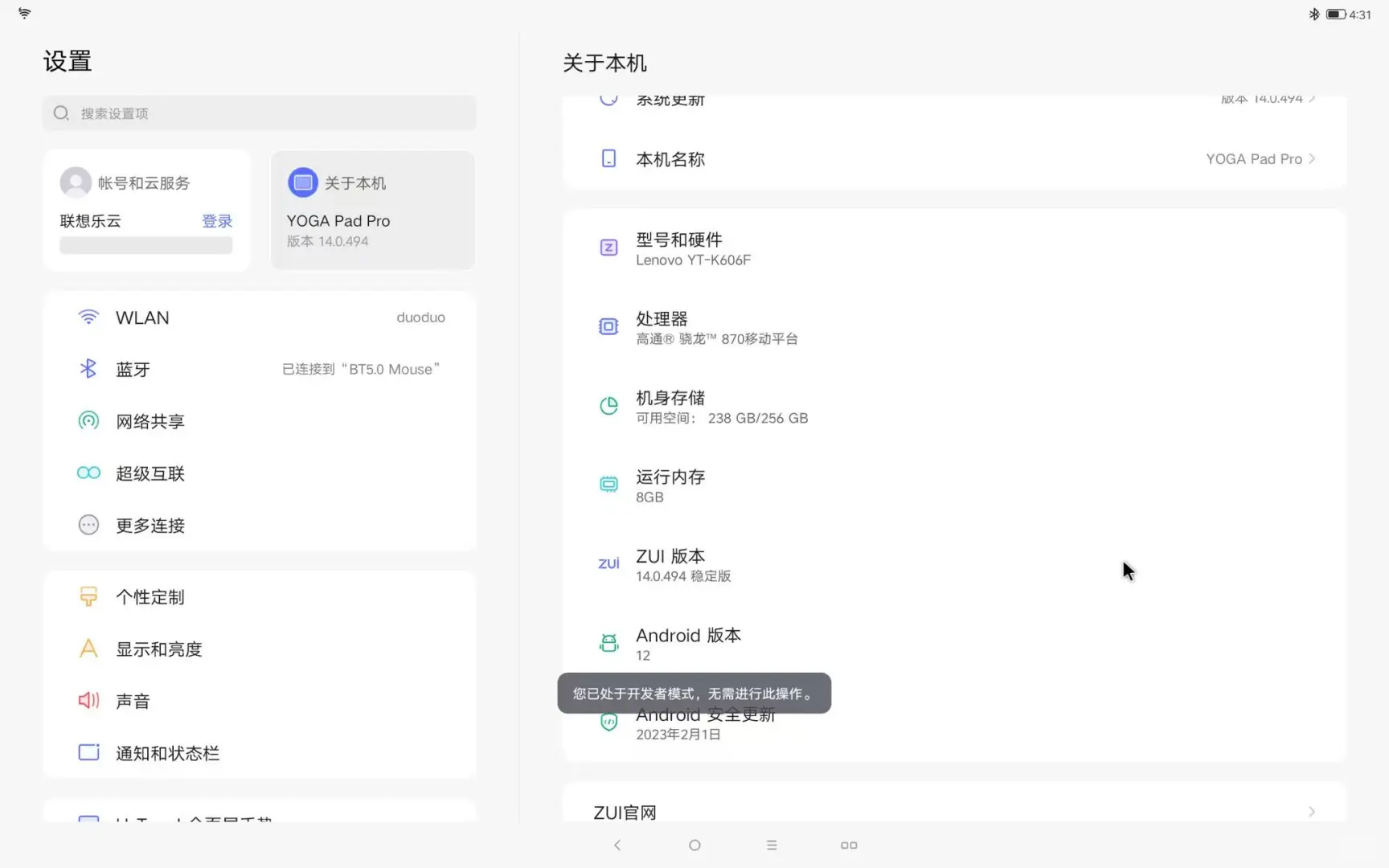
Task: Click the pie icon beside 机身存储
Action: point(609,406)
